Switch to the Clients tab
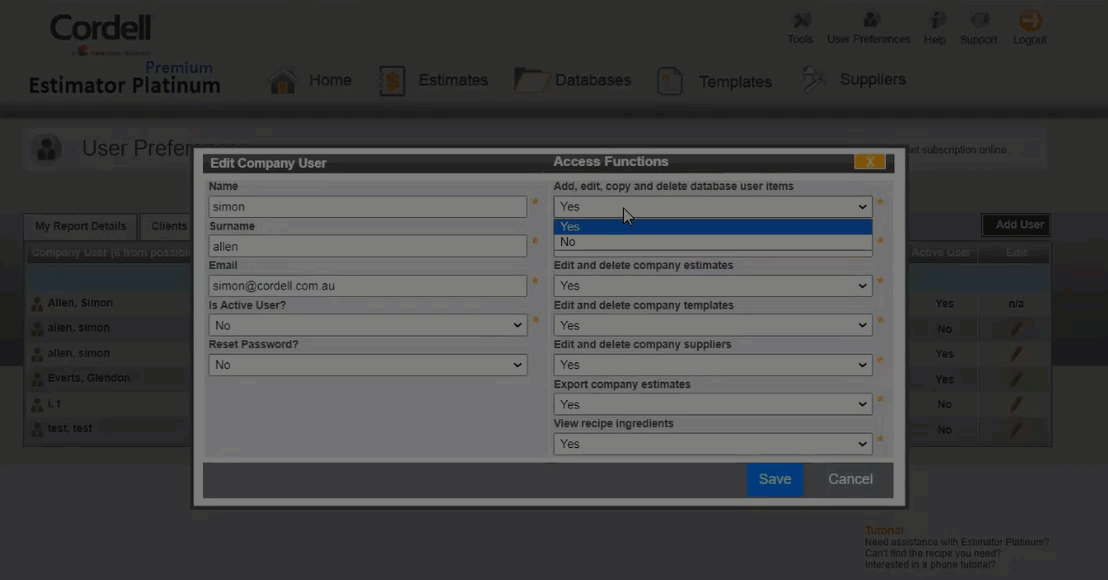The width and height of the screenshot is (1108, 580). (168, 226)
